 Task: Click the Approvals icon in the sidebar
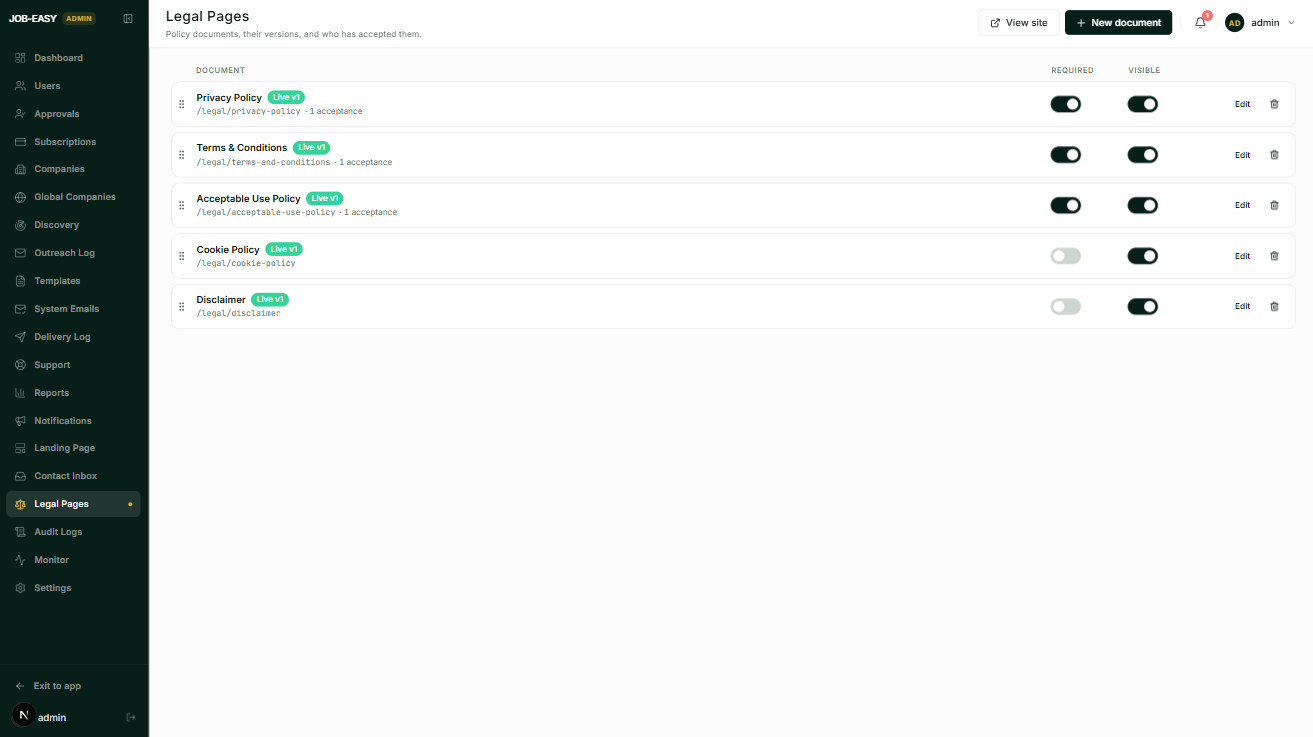(x=20, y=114)
